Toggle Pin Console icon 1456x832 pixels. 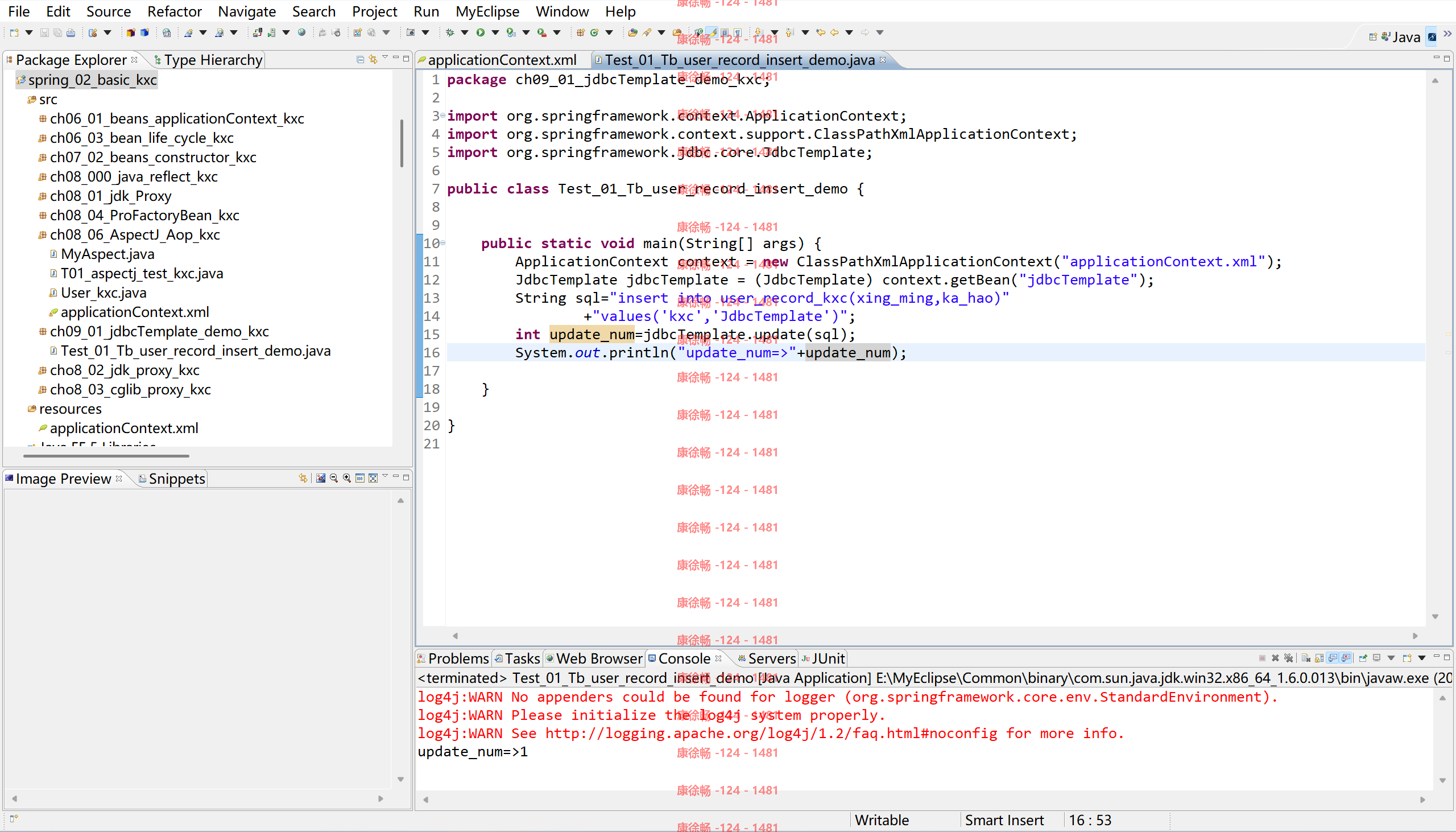click(x=1363, y=658)
